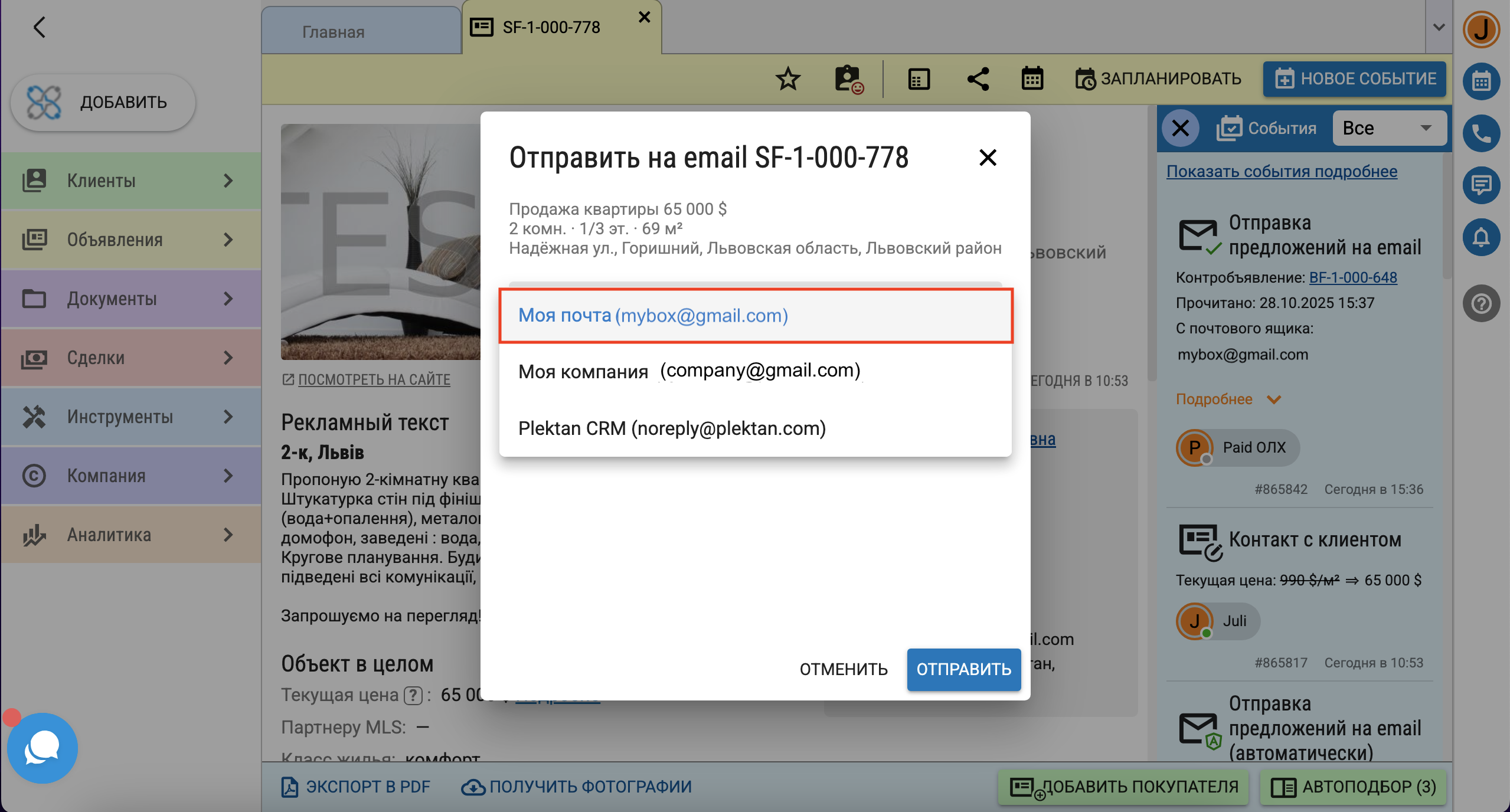Close the email dialog with X
1510x812 pixels.
click(x=988, y=158)
